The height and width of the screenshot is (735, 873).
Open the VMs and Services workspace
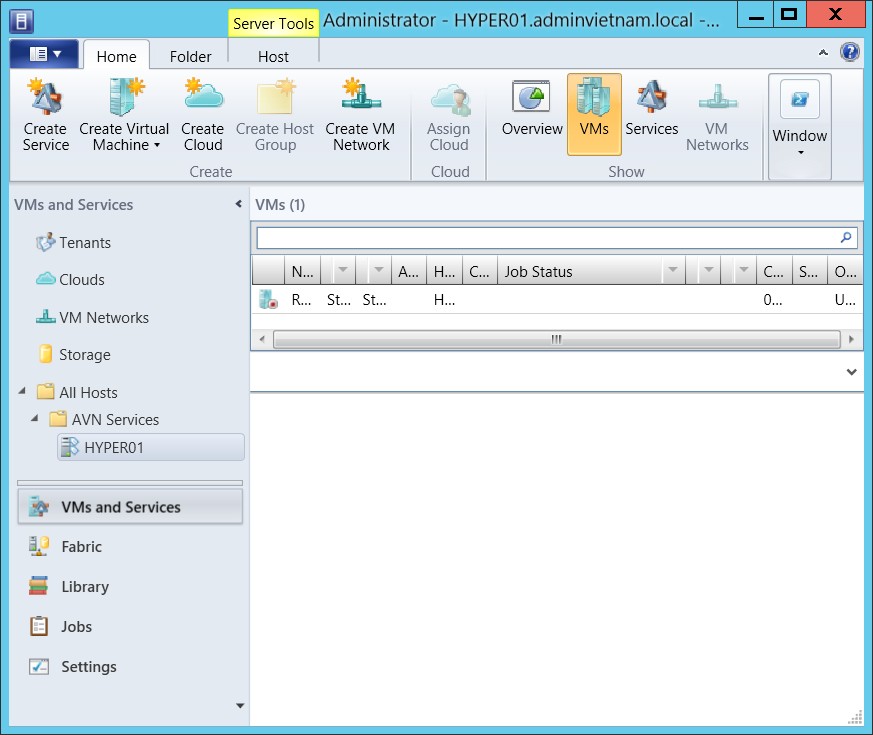click(130, 507)
